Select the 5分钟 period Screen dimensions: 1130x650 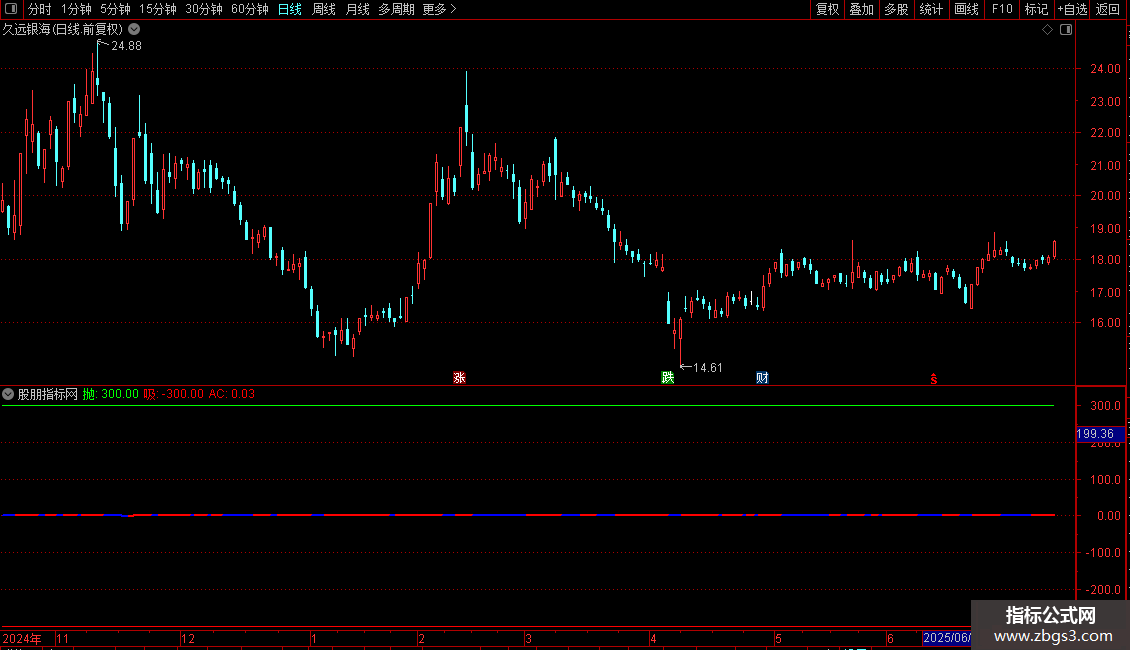[x=115, y=9]
